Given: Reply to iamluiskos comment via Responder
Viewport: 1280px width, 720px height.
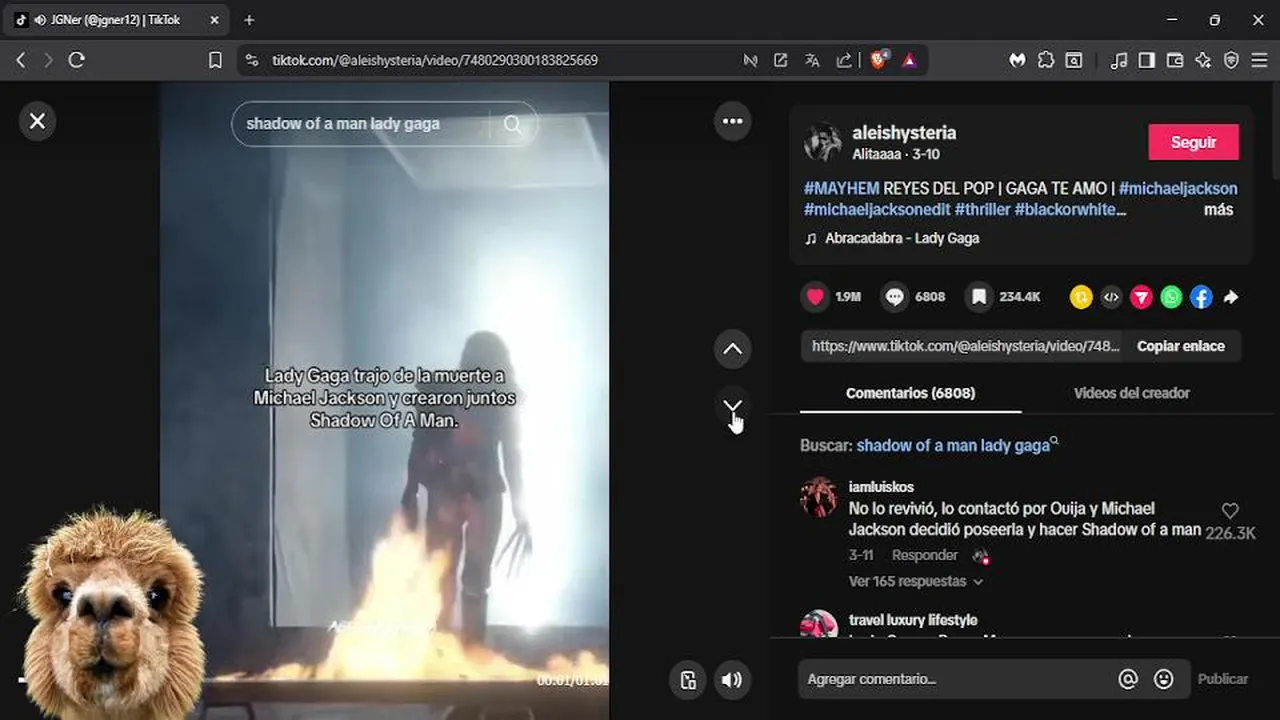Looking at the screenshot, I should click(924, 555).
